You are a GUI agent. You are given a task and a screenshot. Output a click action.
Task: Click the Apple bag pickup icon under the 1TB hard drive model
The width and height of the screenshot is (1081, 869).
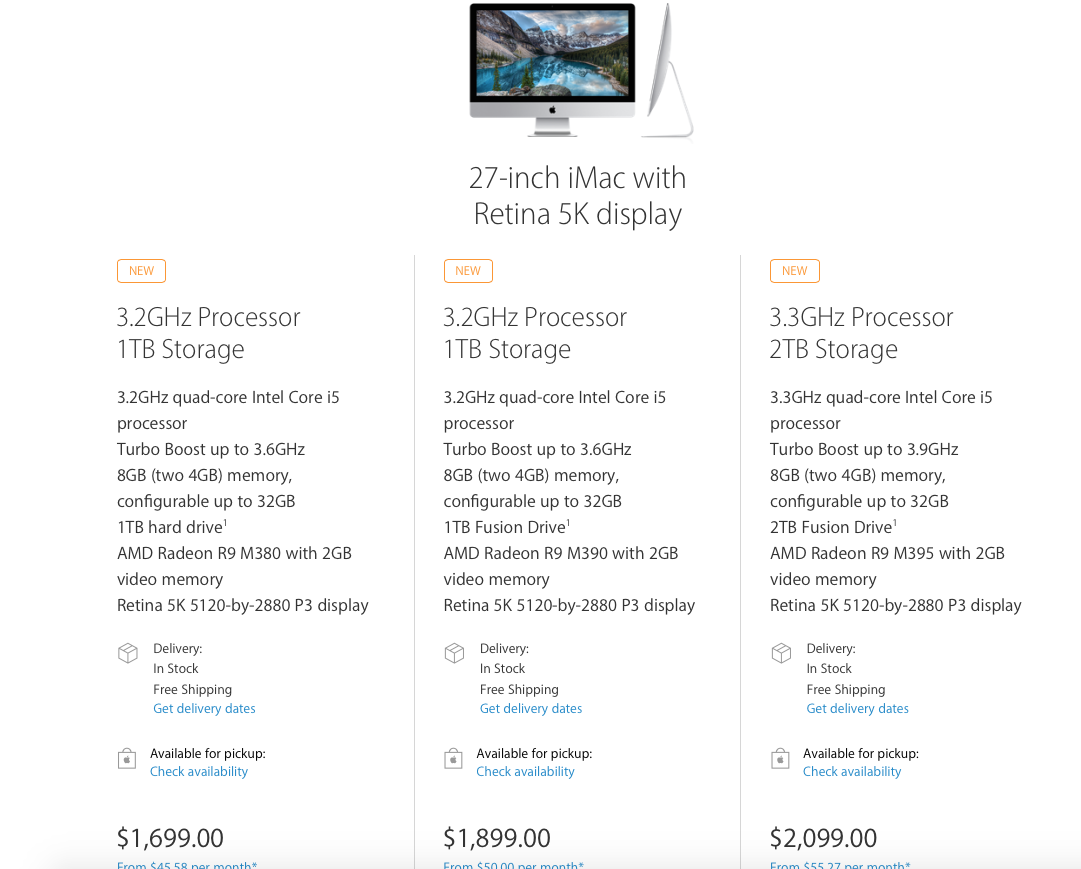point(127,758)
